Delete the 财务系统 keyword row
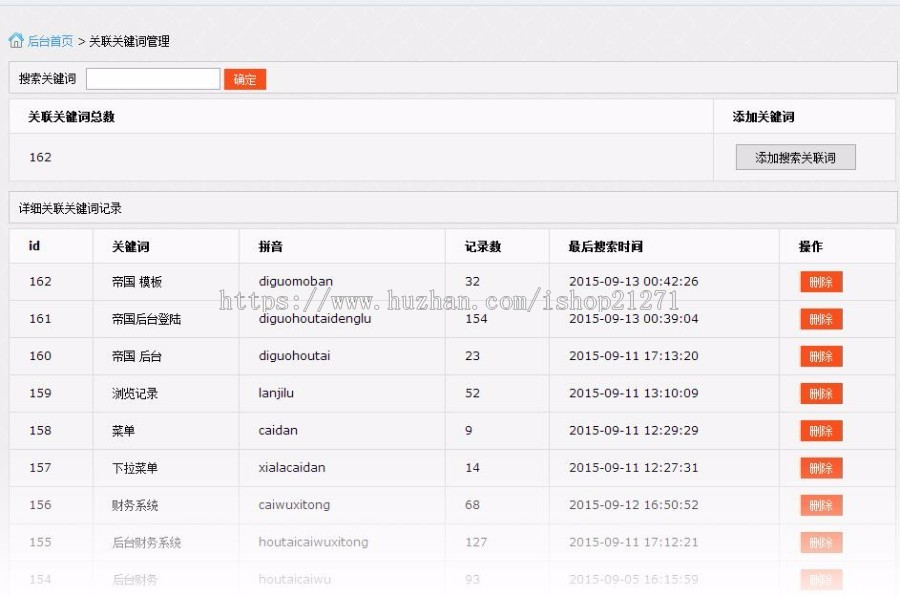The image size is (900, 596). pos(821,505)
